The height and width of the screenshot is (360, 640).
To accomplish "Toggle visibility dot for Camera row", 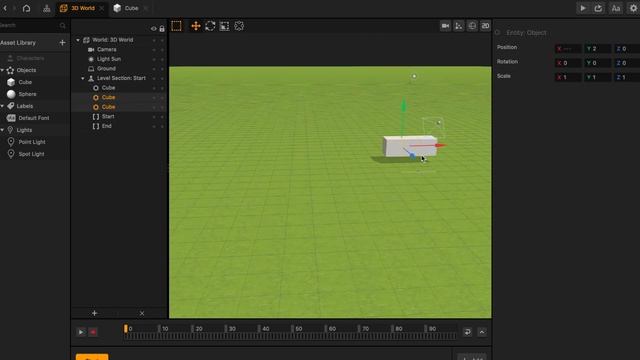I will tap(154, 50).
